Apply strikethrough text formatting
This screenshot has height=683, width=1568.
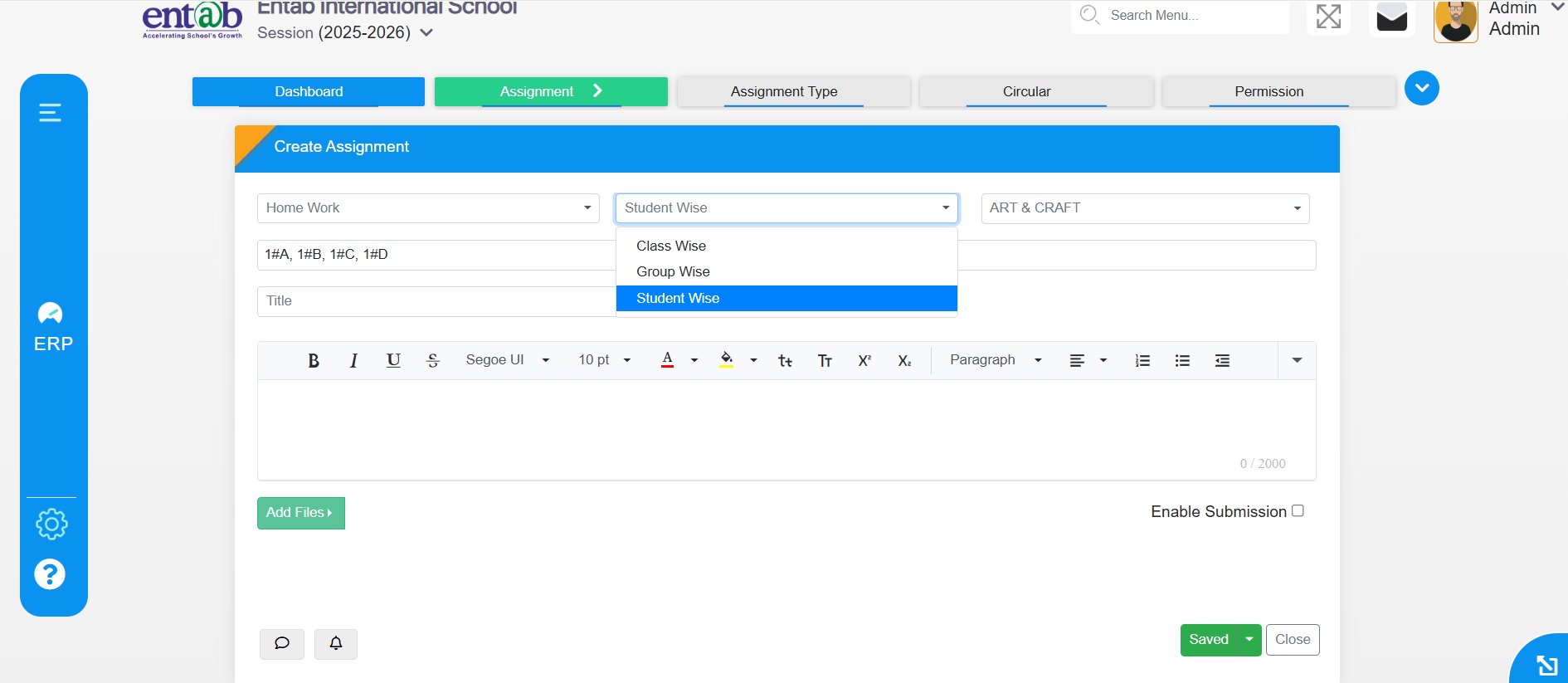pos(433,360)
